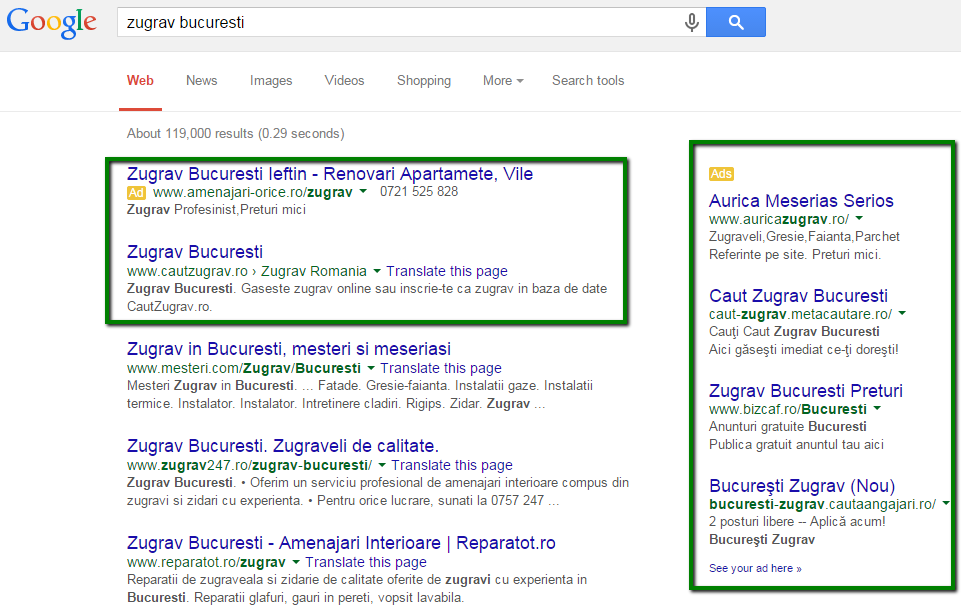The width and height of the screenshot is (961, 615).
Task: Open the Shopping tab
Action: click(x=424, y=81)
